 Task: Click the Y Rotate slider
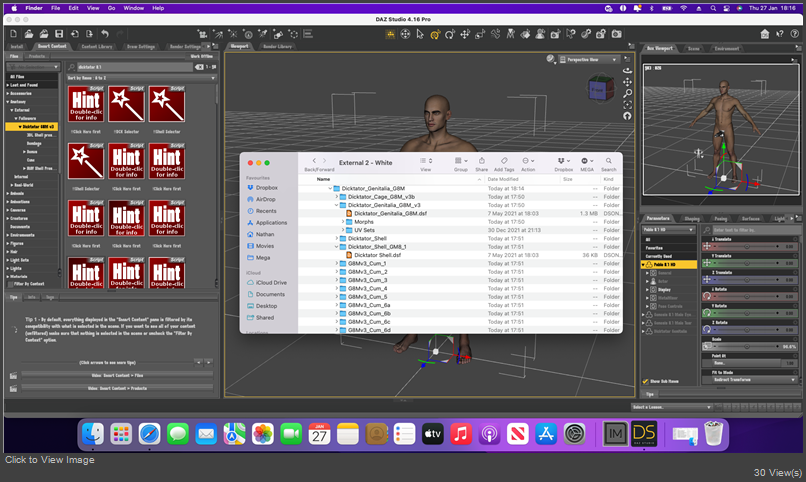[749, 313]
